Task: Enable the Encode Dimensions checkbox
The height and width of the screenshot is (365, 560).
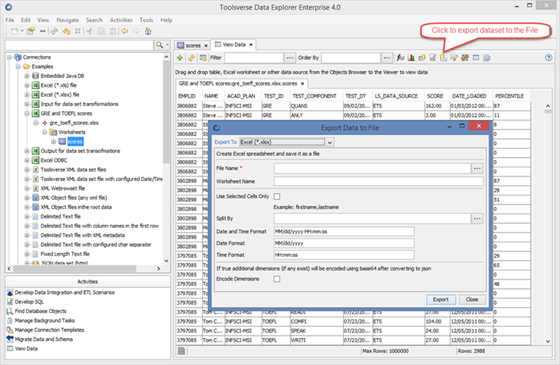Action: 277,279
